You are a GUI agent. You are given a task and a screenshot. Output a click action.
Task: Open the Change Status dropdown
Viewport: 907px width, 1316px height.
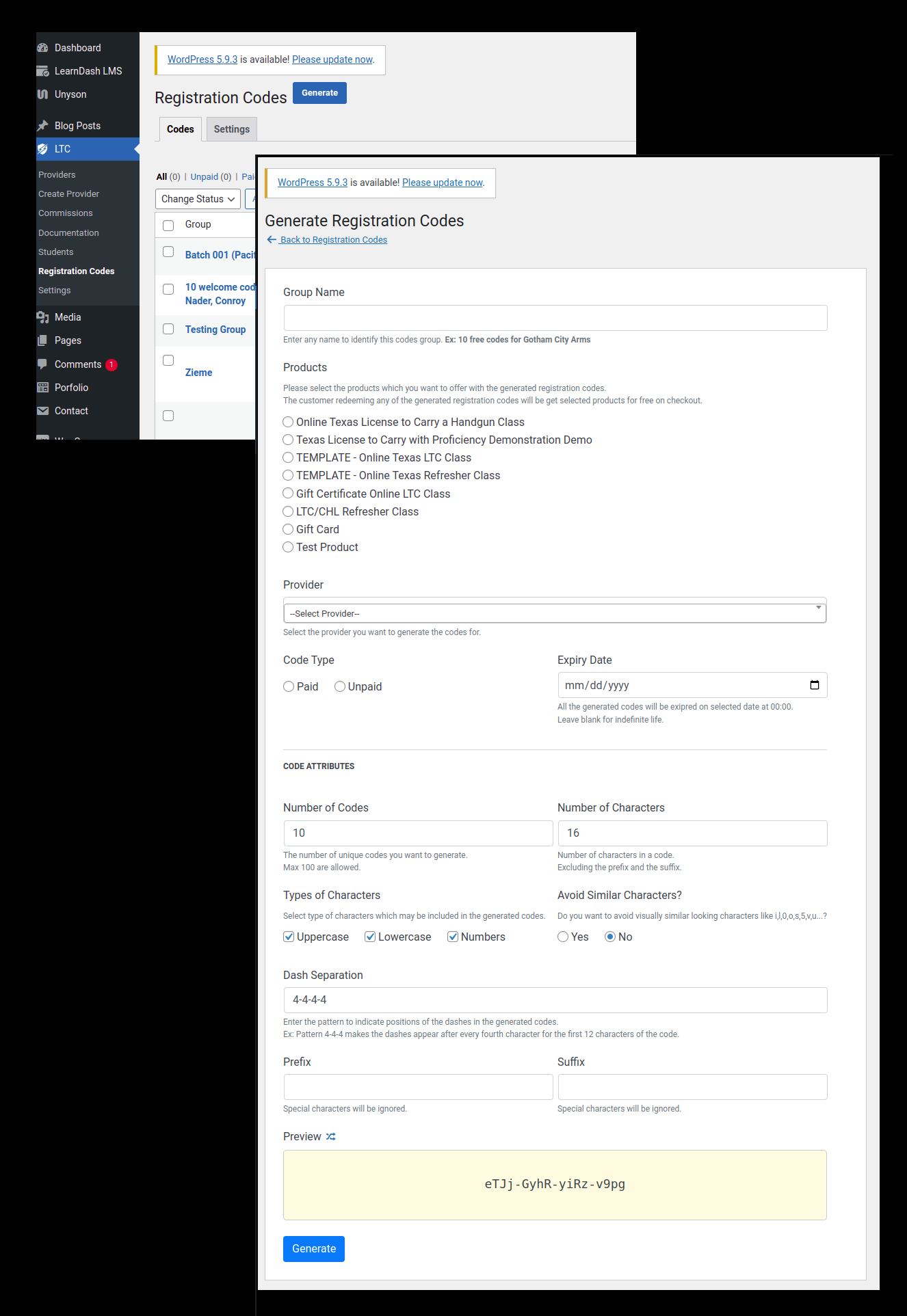[x=198, y=199]
